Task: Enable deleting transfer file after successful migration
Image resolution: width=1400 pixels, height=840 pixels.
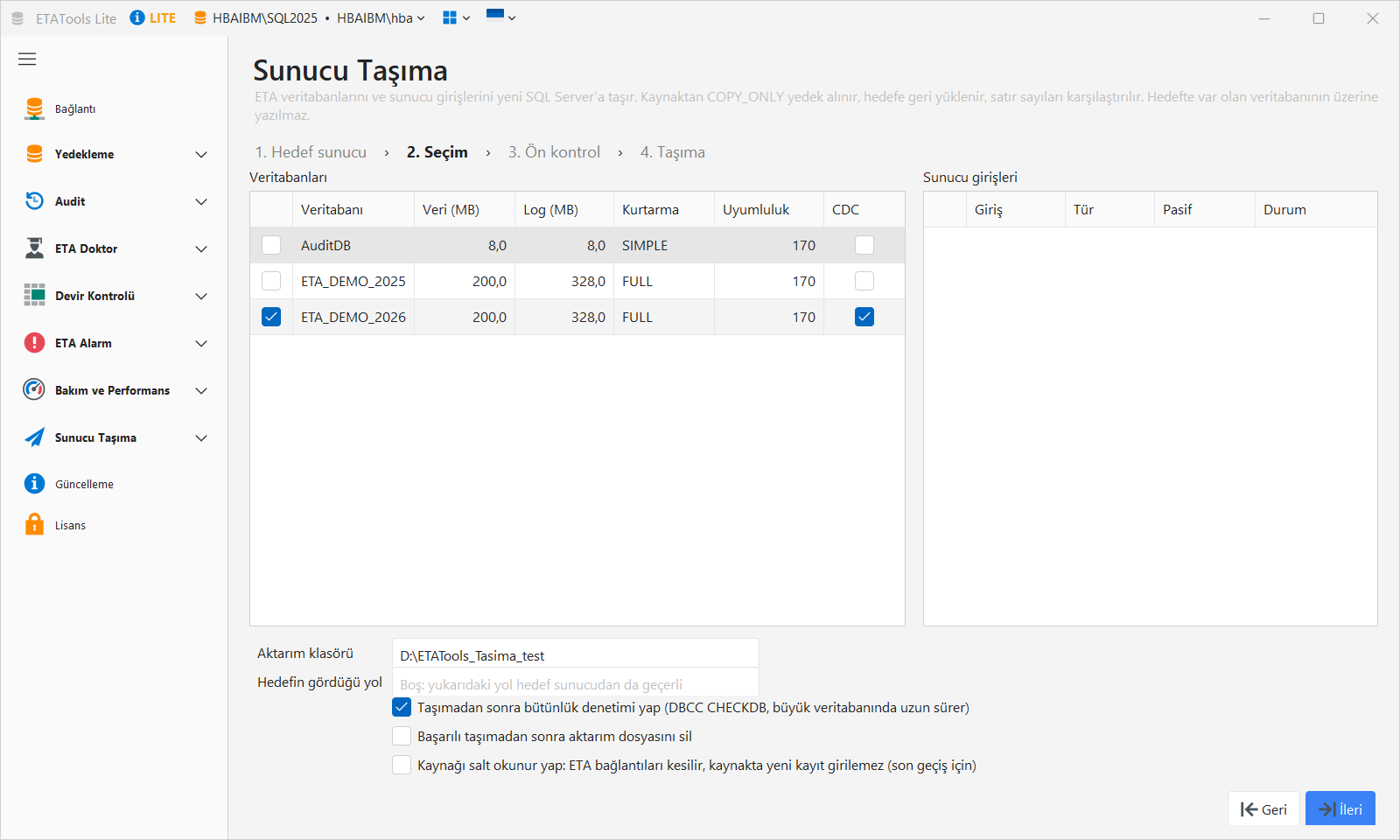Action: point(402,736)
